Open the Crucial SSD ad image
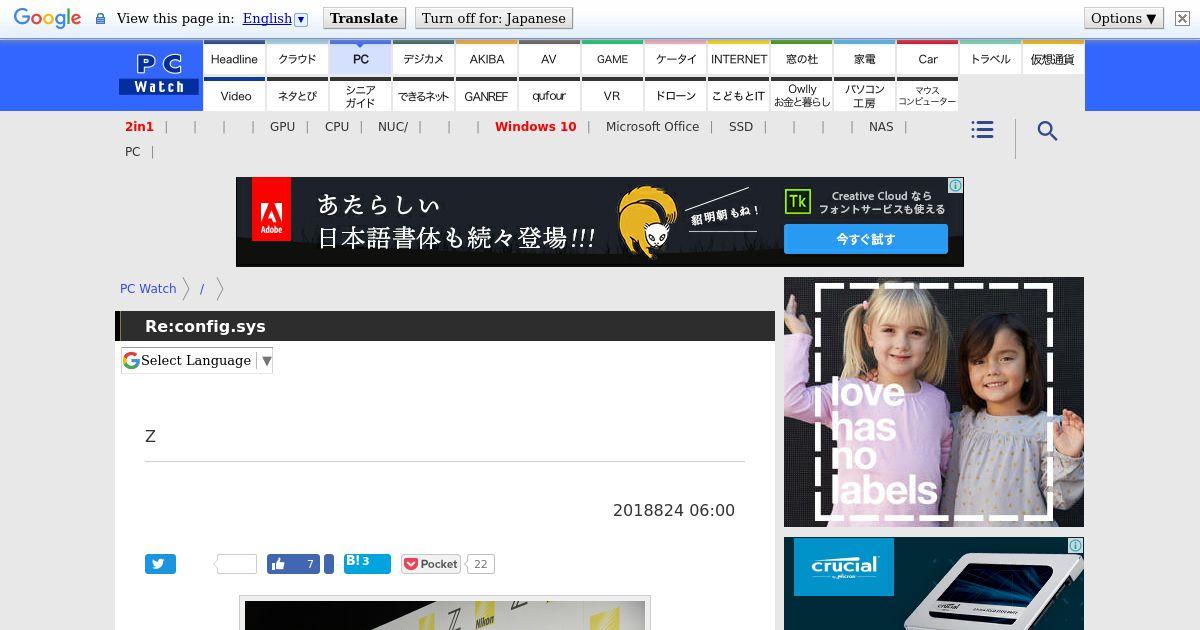Image resolution: width=1200 pixels, height=630 pixels. pyautogui.click(x=934, y=584)
